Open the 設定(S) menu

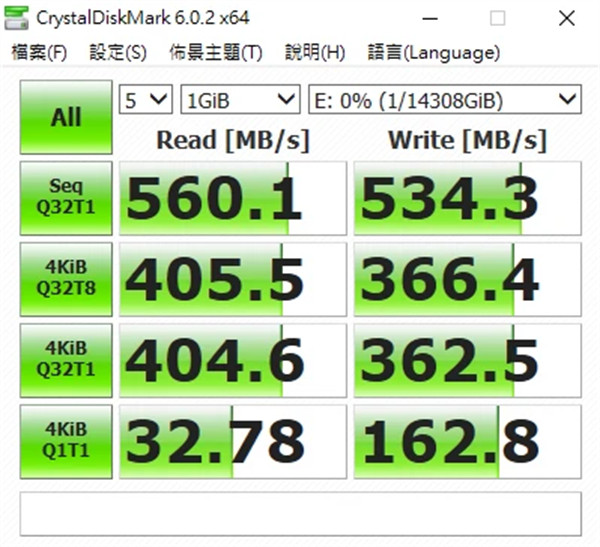pyautogui.click(x=118, y=52)
